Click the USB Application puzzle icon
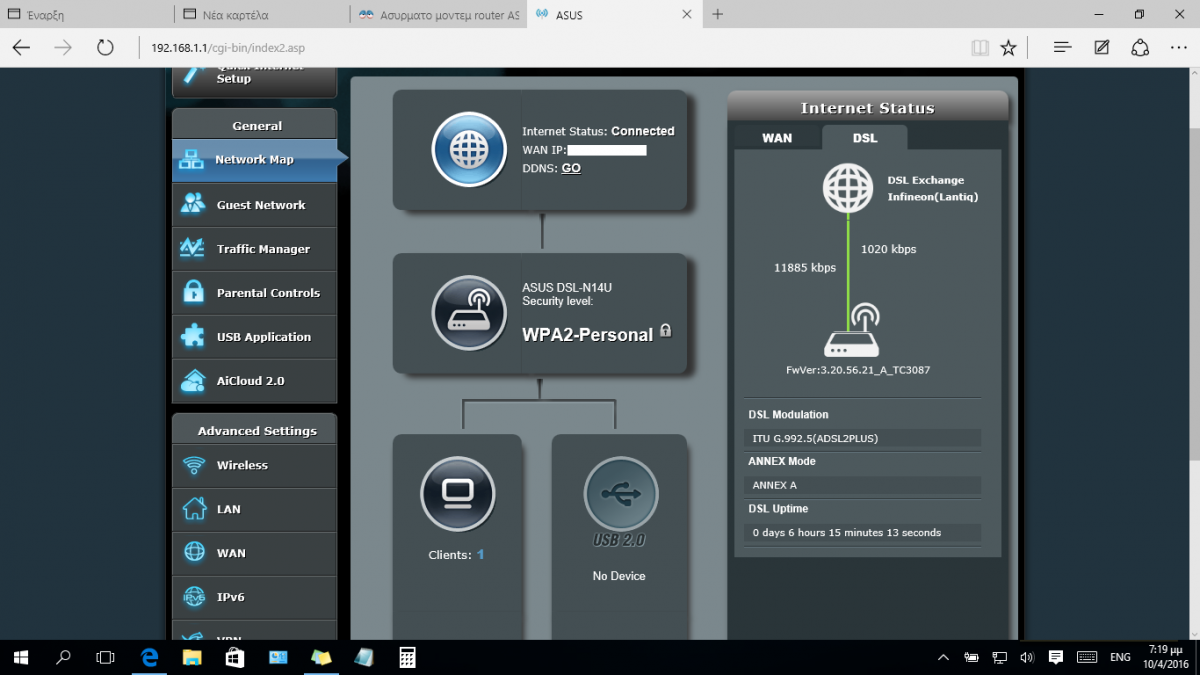Viewport: 1200px width, 675px height. (x=193, y=336)
